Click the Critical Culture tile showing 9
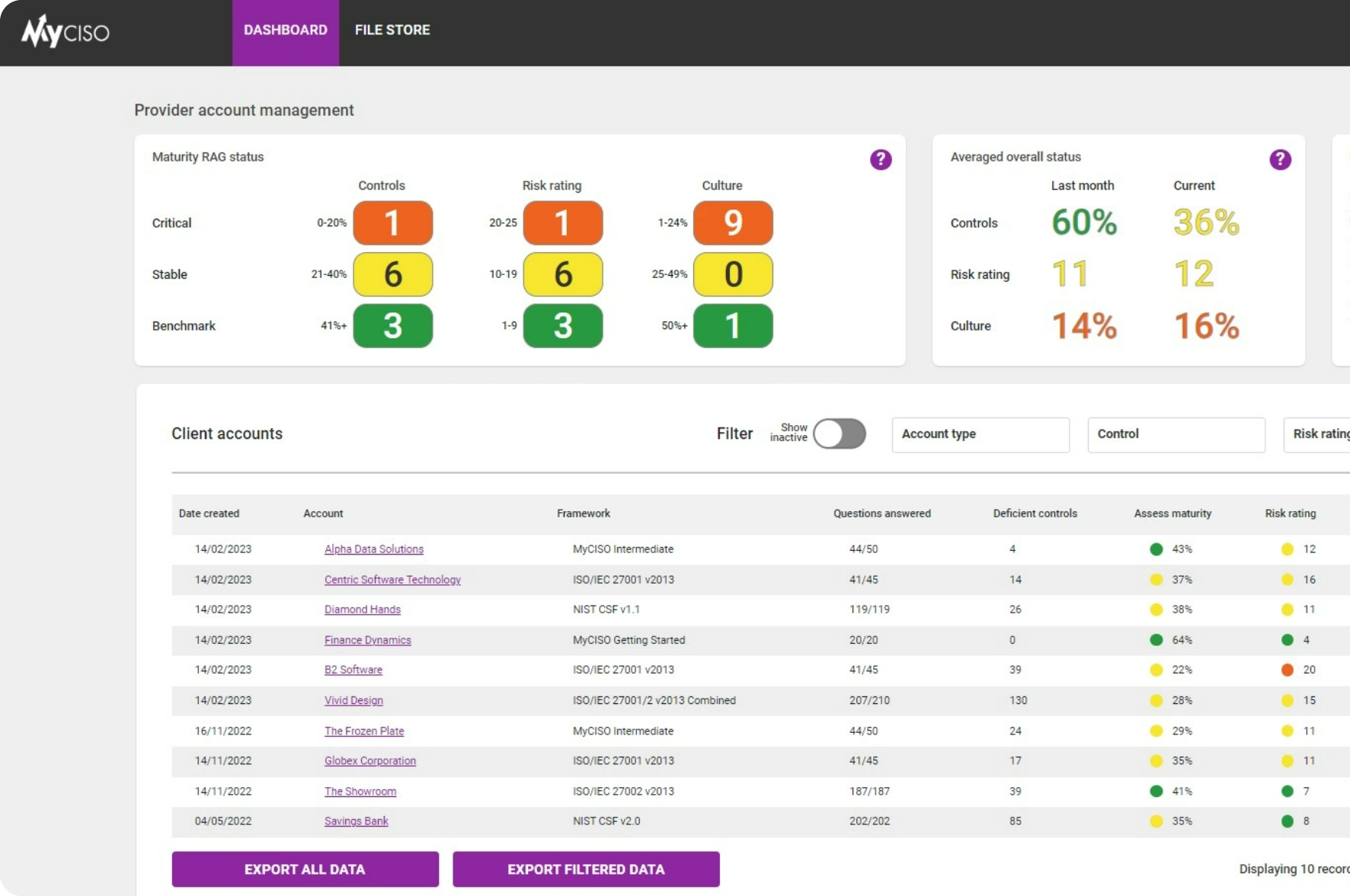The width and height of the screenshot is (1350, 896). click(733, 222)
